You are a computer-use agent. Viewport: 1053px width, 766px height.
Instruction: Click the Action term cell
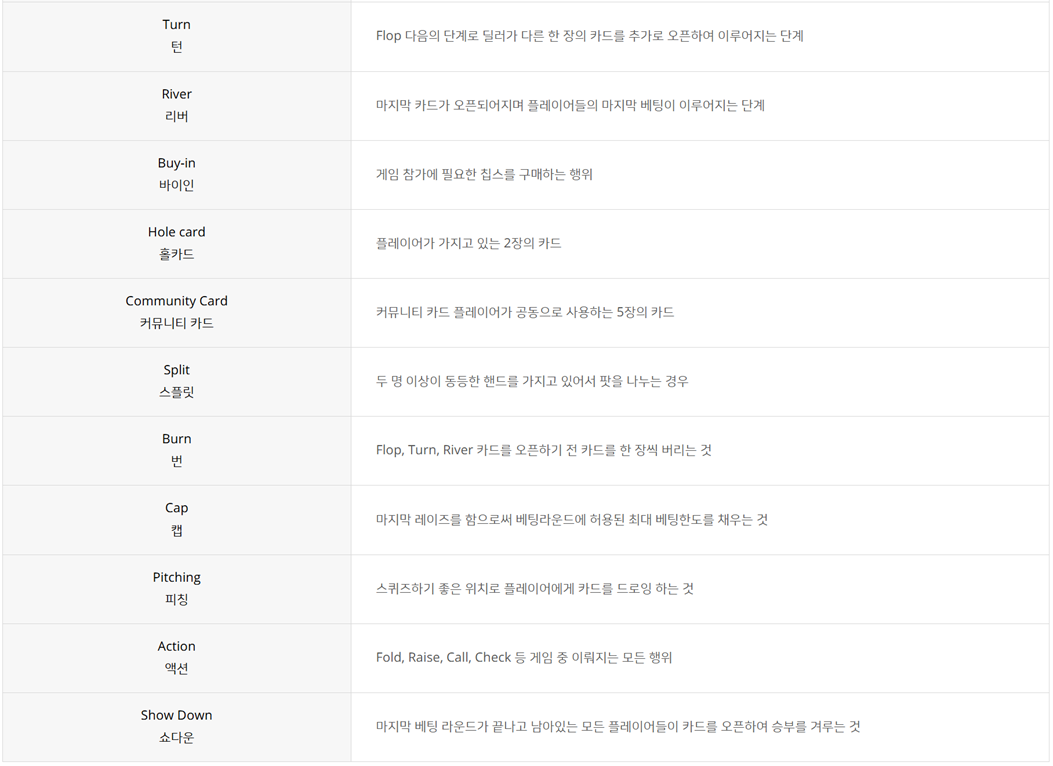click(176, 657)
